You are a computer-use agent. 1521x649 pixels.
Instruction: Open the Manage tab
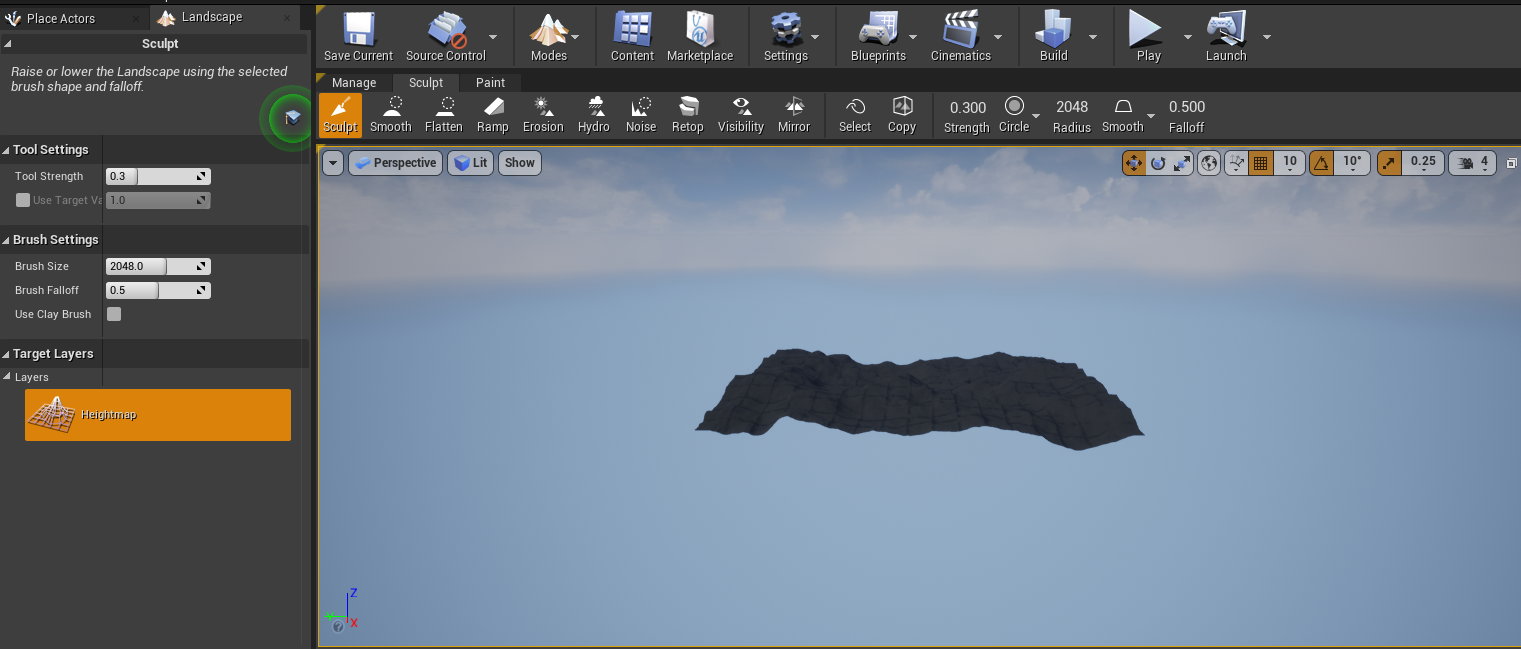click(354, 82)
